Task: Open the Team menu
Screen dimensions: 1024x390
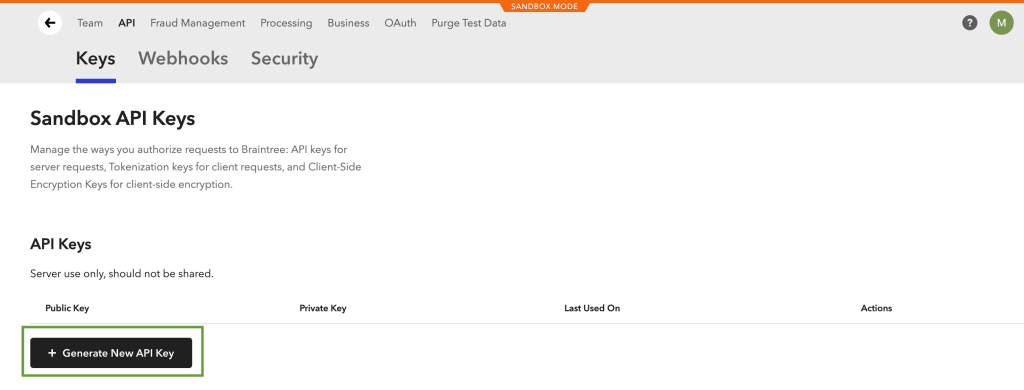Action: tap(90, 23)
